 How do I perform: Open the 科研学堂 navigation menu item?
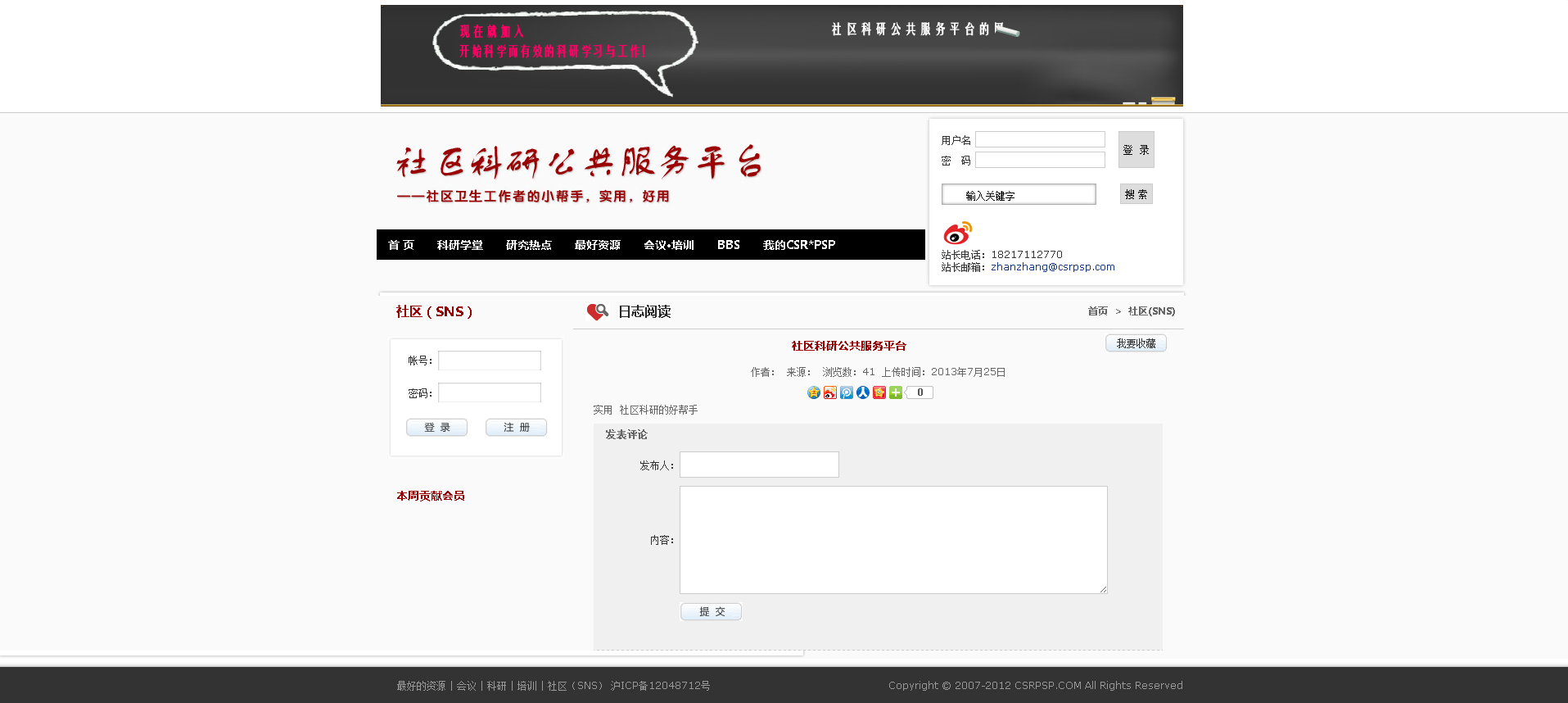[x=459, y=245]
